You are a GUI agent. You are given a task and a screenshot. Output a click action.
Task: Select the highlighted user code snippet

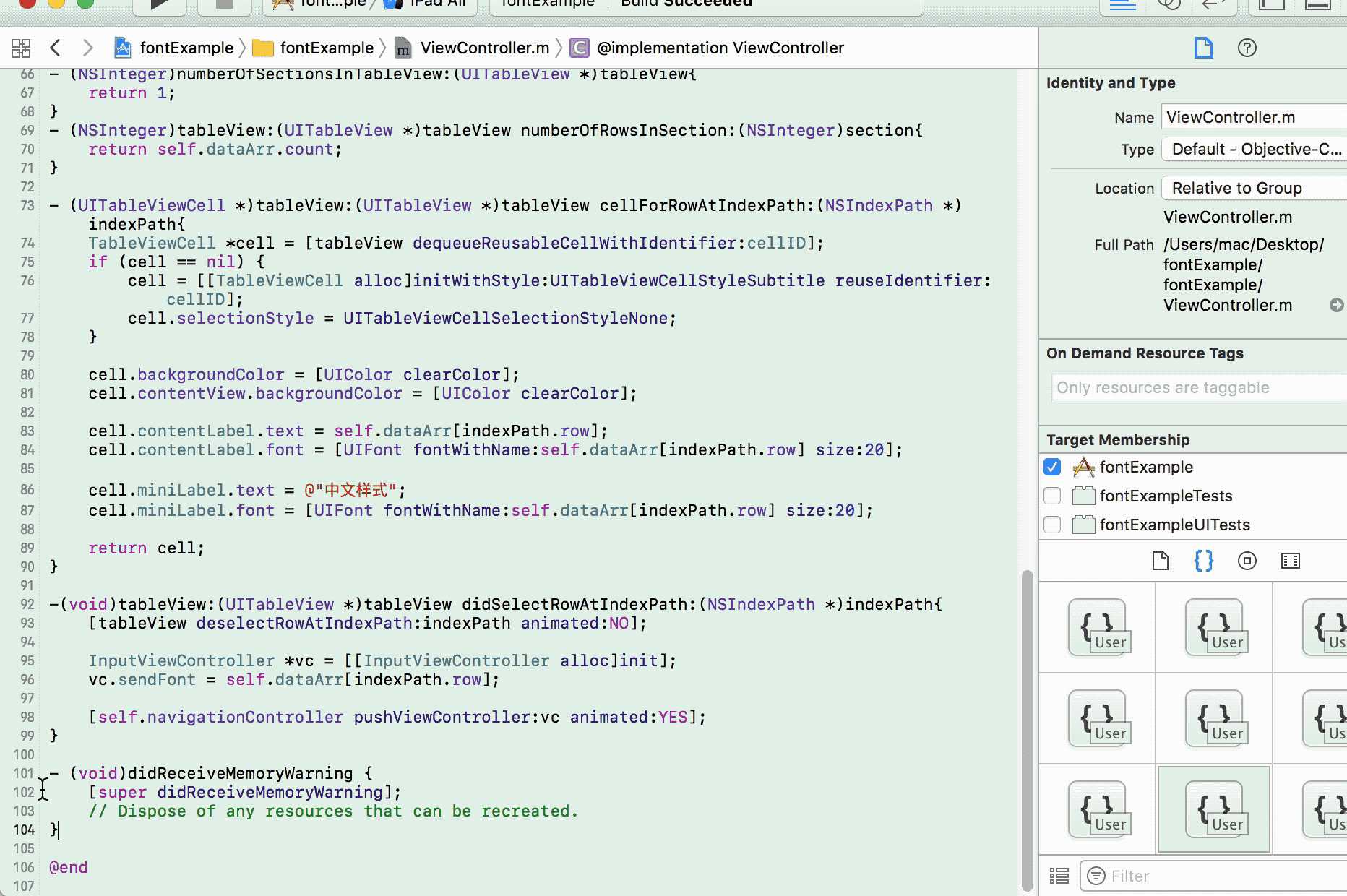coord(1214,809)
